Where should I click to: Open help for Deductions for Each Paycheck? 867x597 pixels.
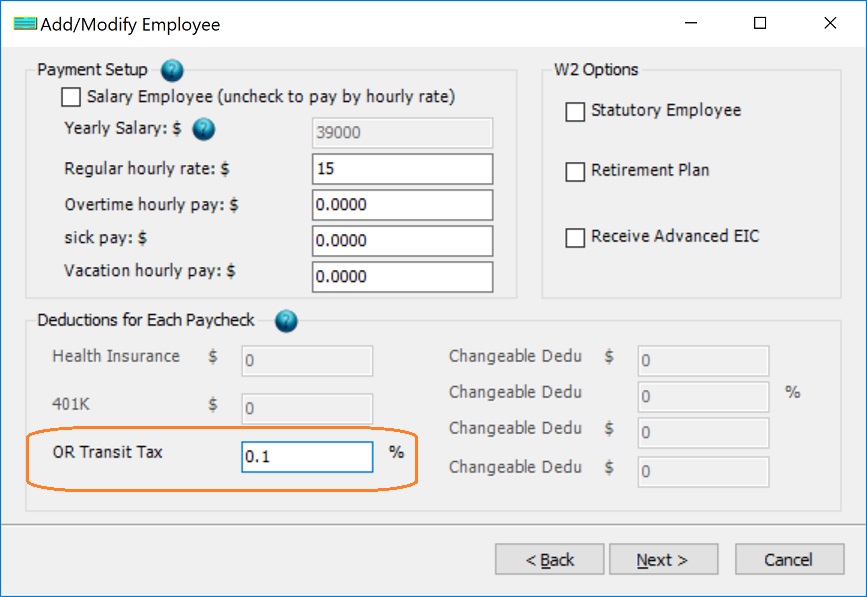(286, 321)
